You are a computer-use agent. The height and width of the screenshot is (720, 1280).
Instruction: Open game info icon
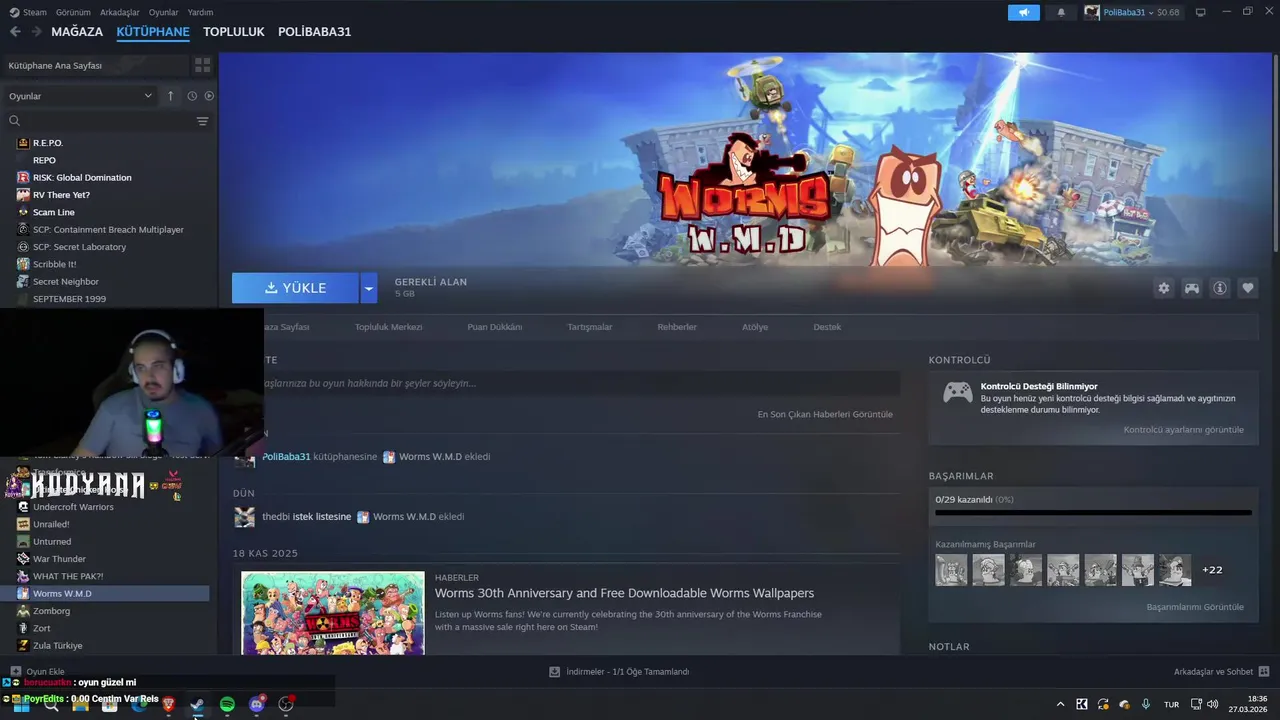pyautogui.click(x=1220, y=288)
